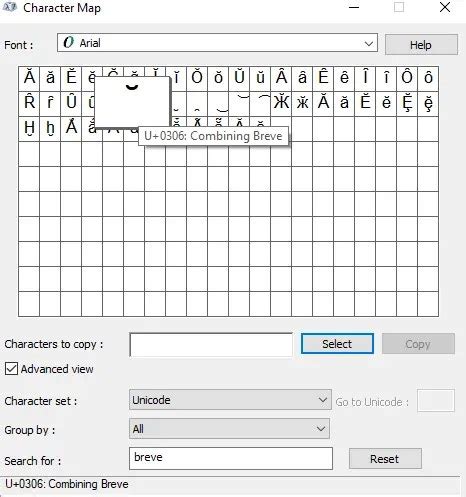The height and width of the screenshot is (497, 466).
Task: Pick the Ȓ character in second row
Action: (x=29, y=102)
